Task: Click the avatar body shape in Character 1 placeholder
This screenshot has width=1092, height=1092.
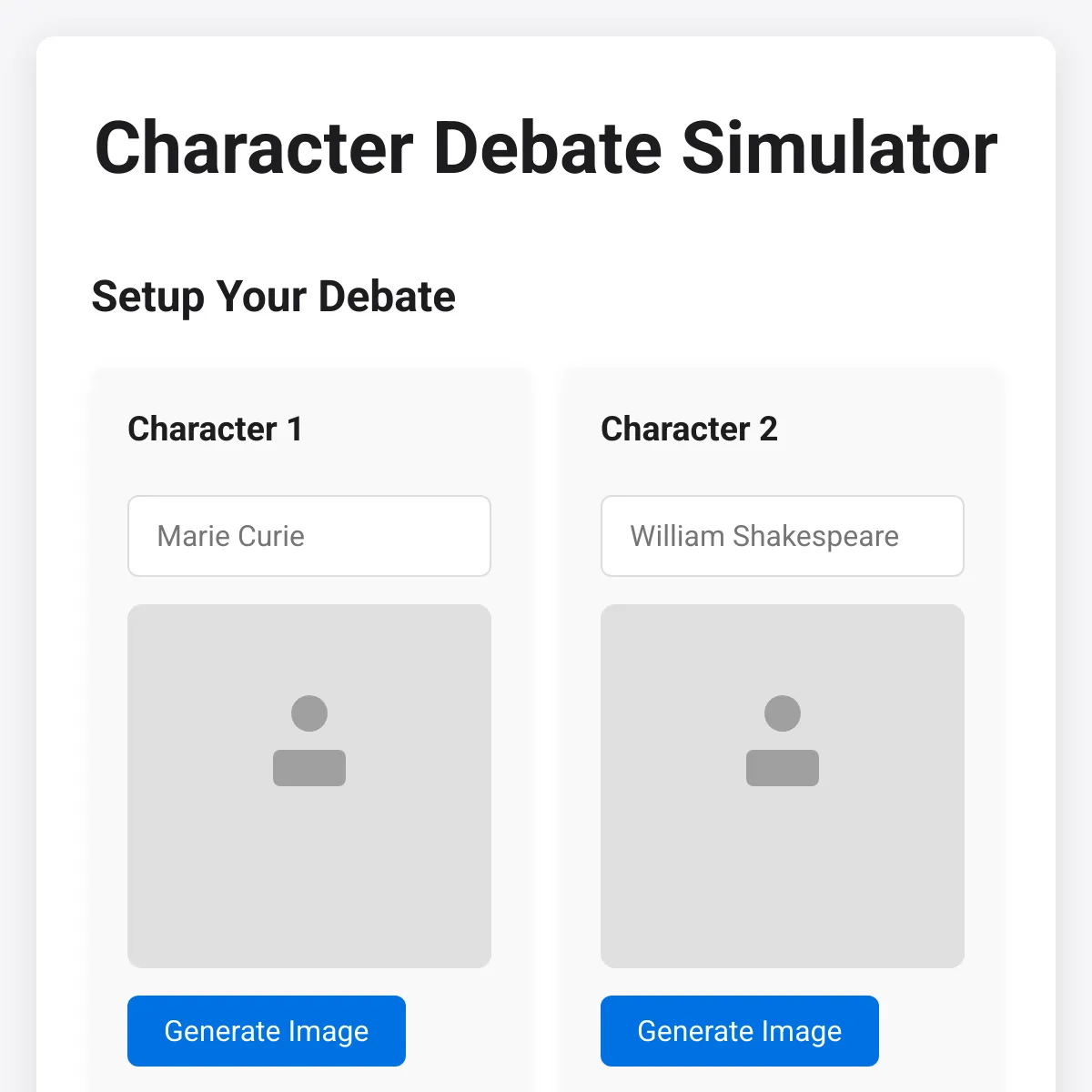Action: [309, 769]
